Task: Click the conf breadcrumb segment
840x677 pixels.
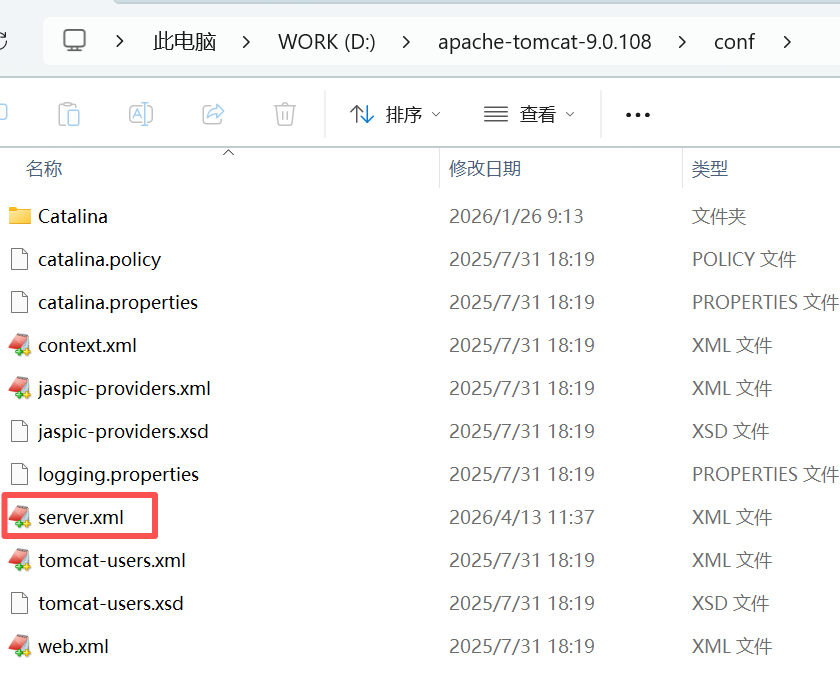Action: pyautogui.click(x=734, y=41)
